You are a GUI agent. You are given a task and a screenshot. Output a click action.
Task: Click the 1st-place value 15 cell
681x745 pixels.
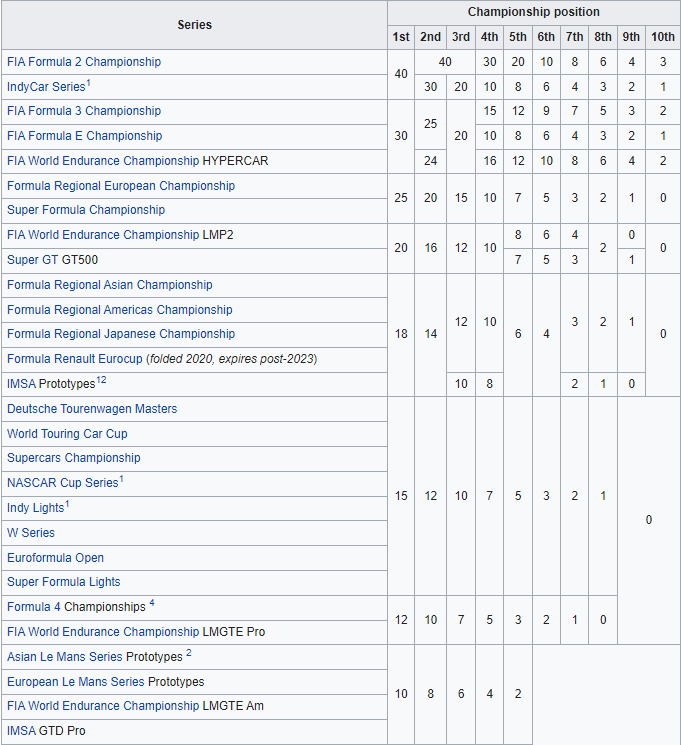tap(401, 496)
